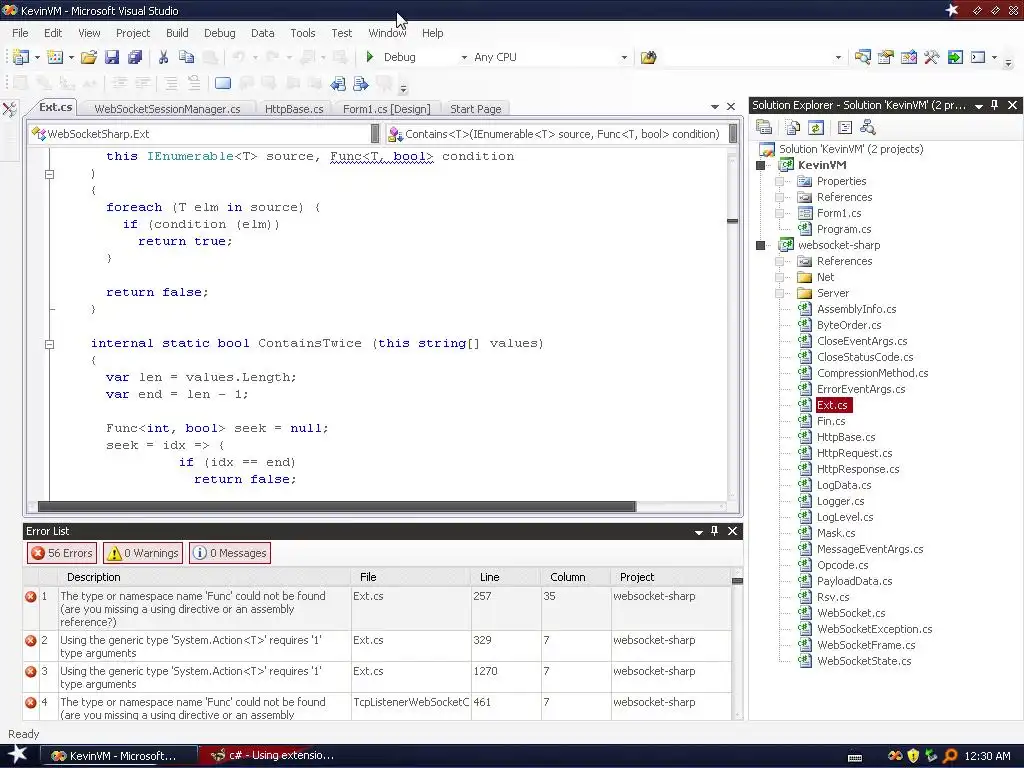Toggle the 56 Errors filter button
1024x768 pixels.
pyautogui.click(x=62, y=553)
